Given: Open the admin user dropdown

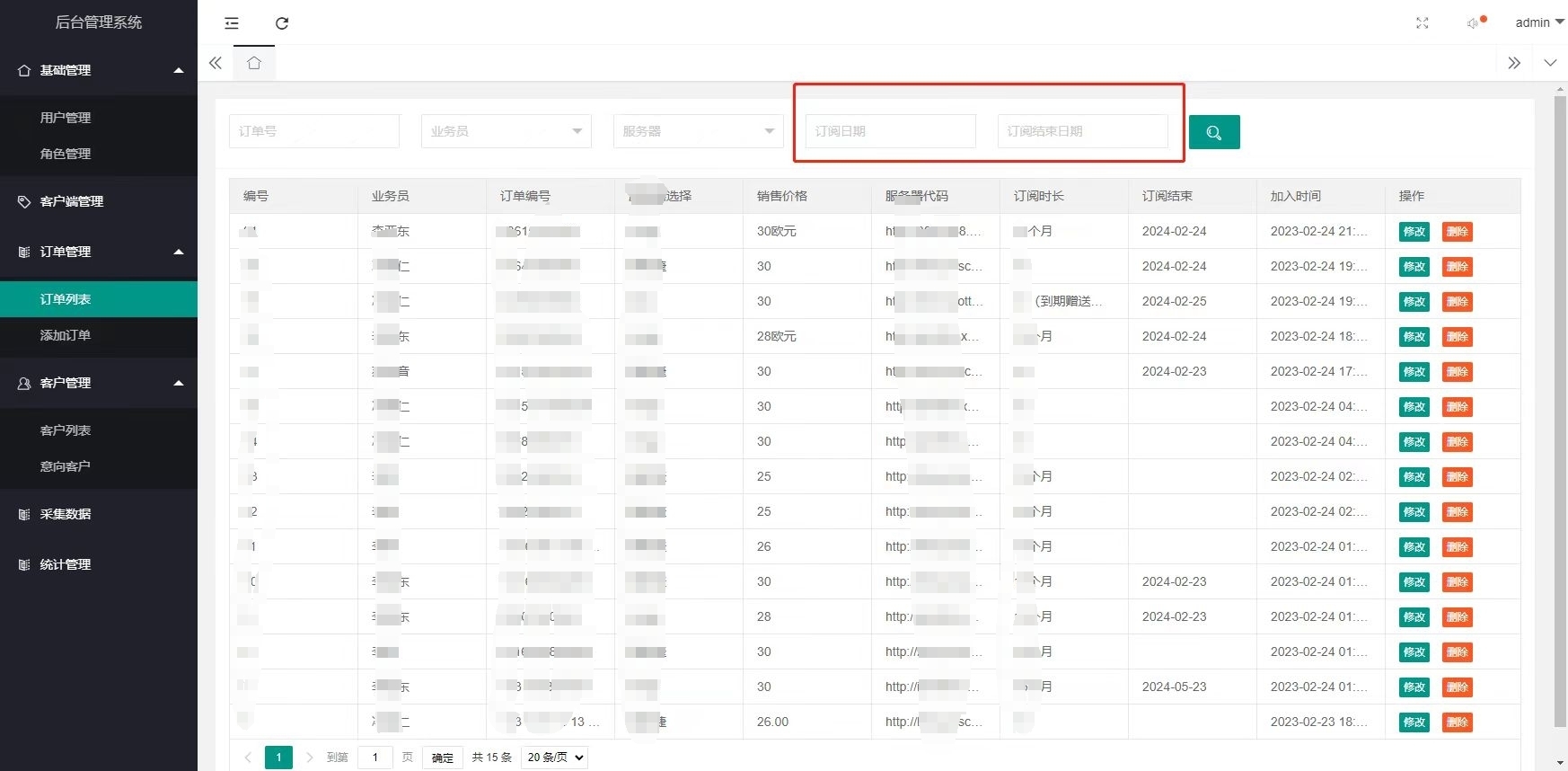Looking at the screenshot, I should tap(1539, 22).
